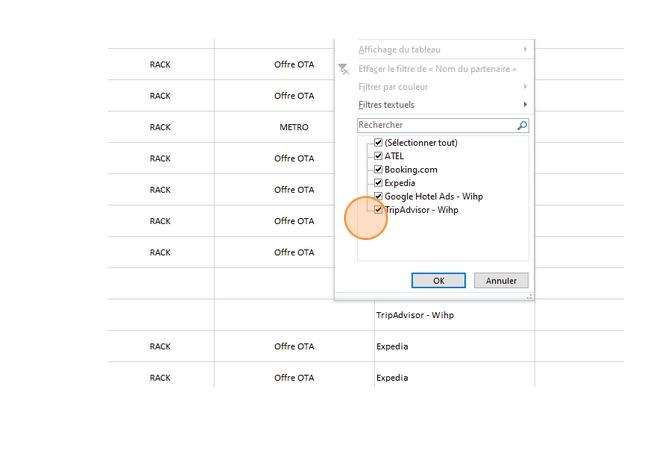Viewport: 654px width, 452px height.
Task: Click Google Hotel Ads - Wihp list label
Action: pos(434,196)
